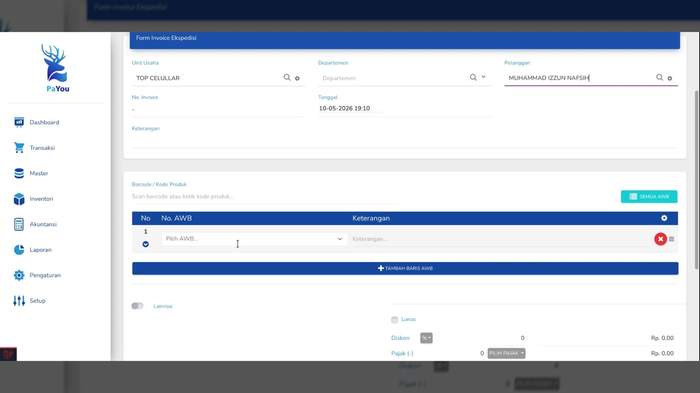Screen dimensions: 700x393
Task: Search Pelanggan with magnifier icon
Action: click(x=659, y=78)
